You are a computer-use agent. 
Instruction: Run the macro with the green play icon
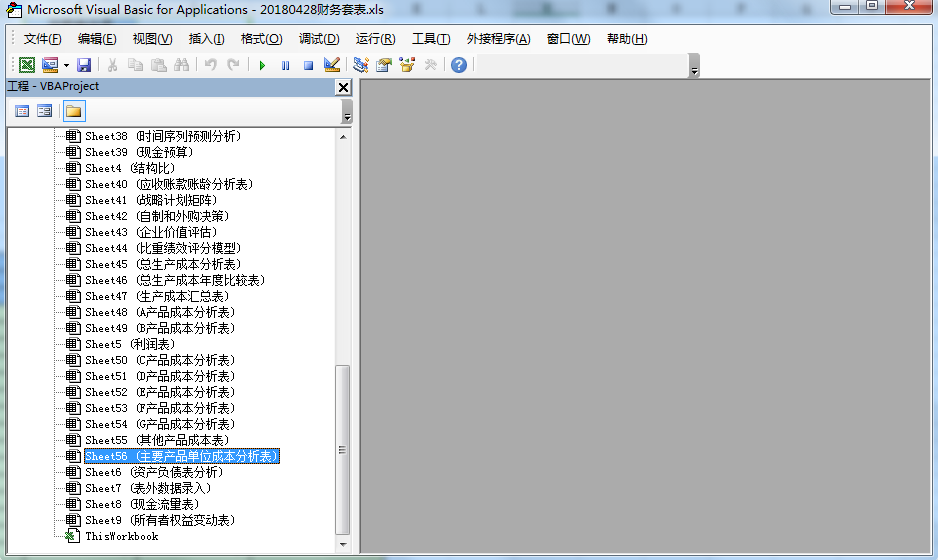click(262, 65)
